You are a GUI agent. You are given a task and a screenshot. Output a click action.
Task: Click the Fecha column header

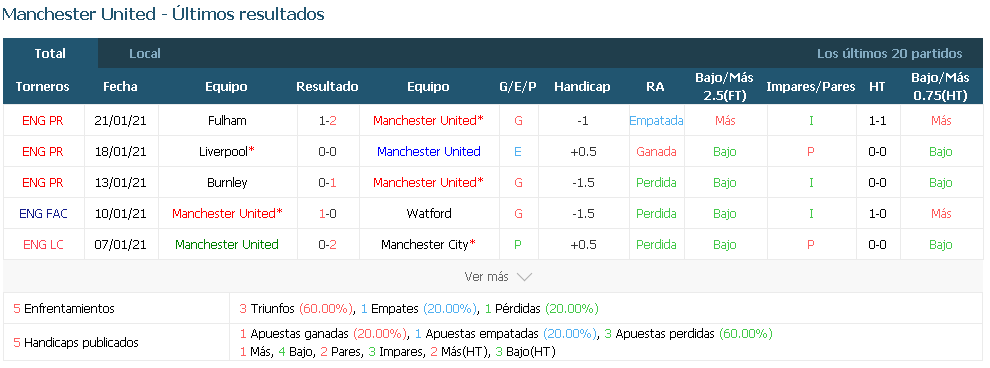(120, 86)
